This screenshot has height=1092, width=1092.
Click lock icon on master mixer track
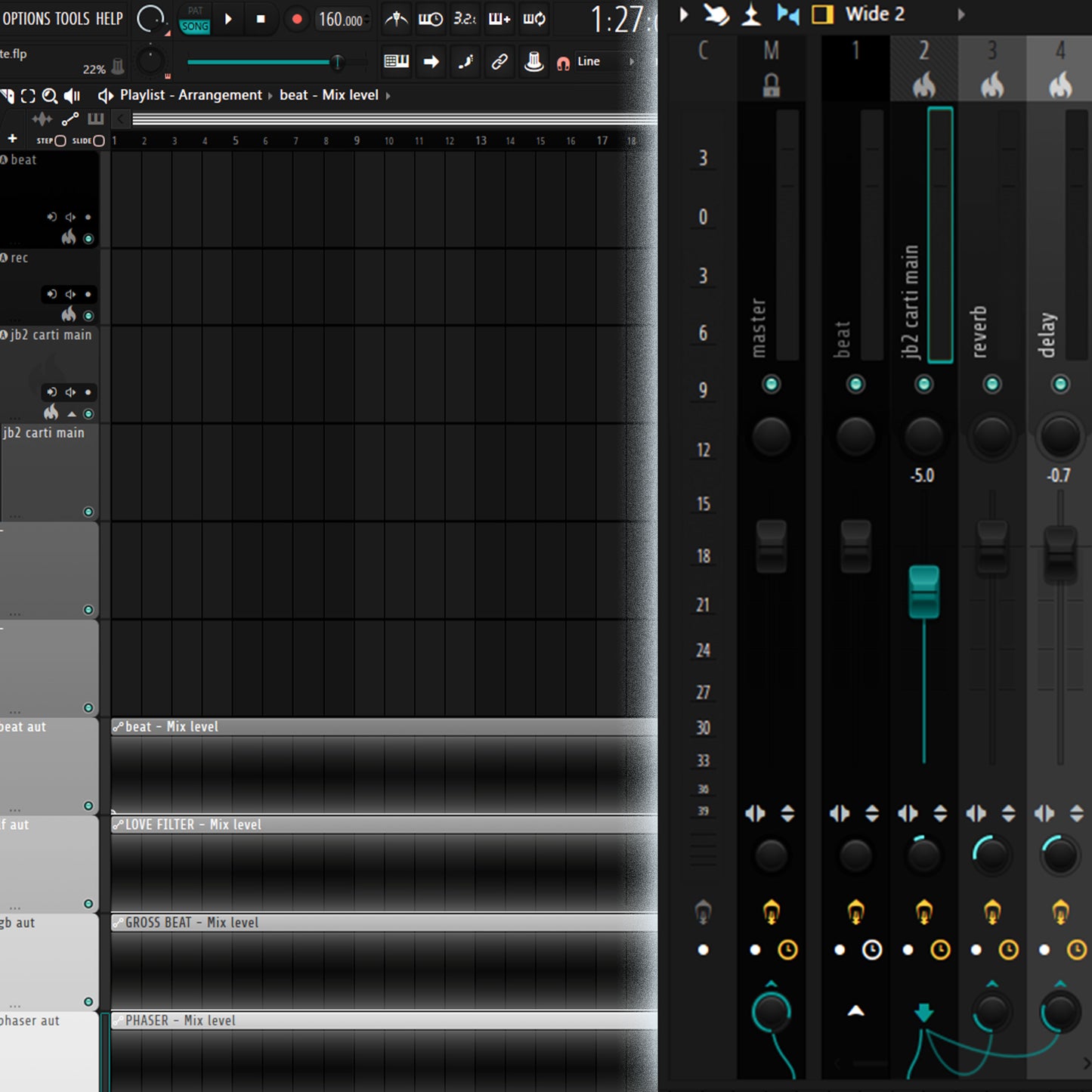pos(771,85)
